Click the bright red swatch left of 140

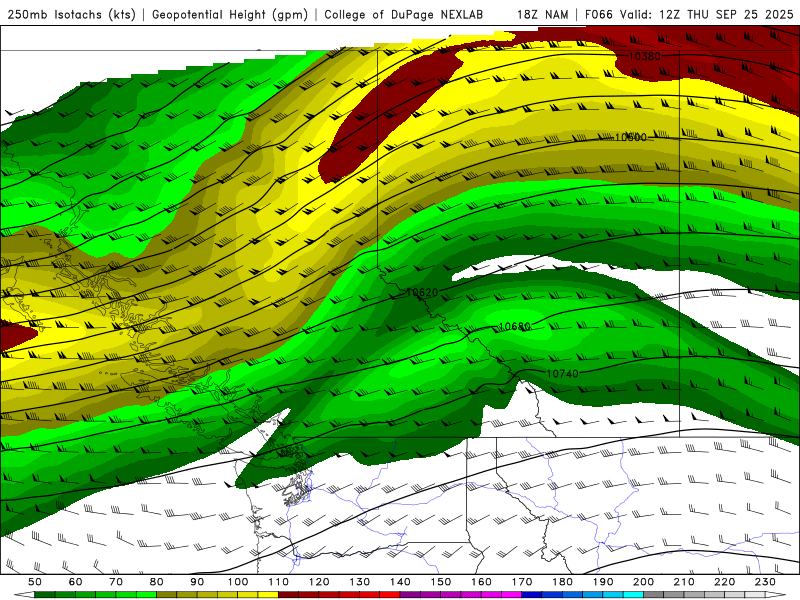[x=390, y=595]
